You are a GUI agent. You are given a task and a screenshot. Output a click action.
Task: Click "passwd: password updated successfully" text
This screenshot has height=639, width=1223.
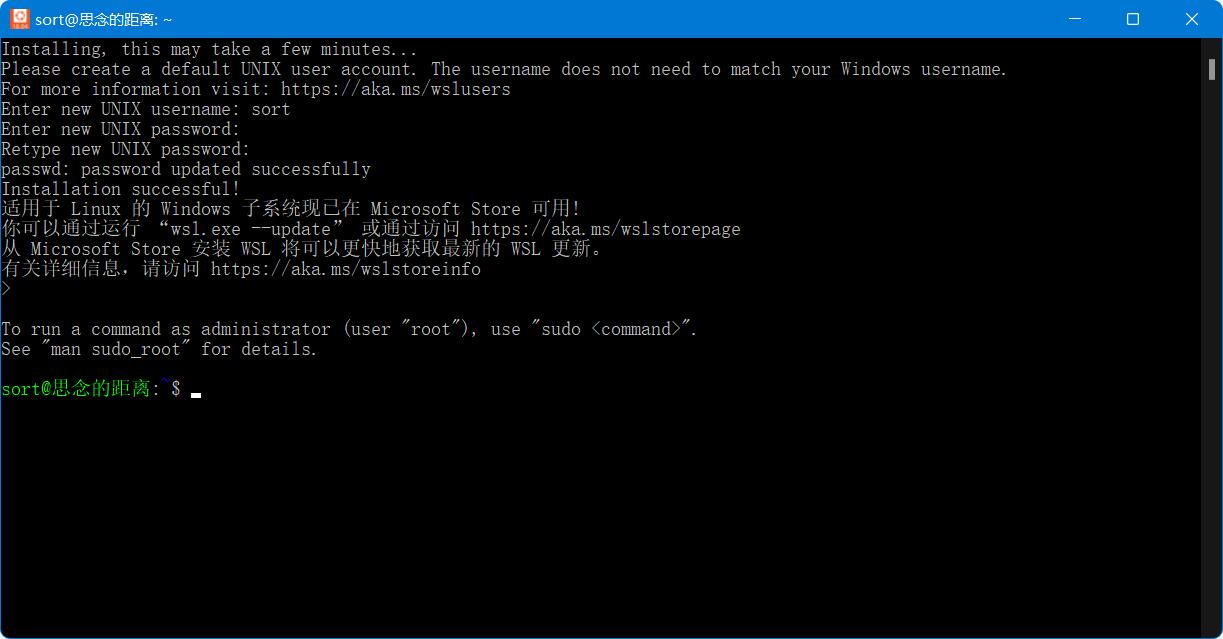[x=186, y=169]
